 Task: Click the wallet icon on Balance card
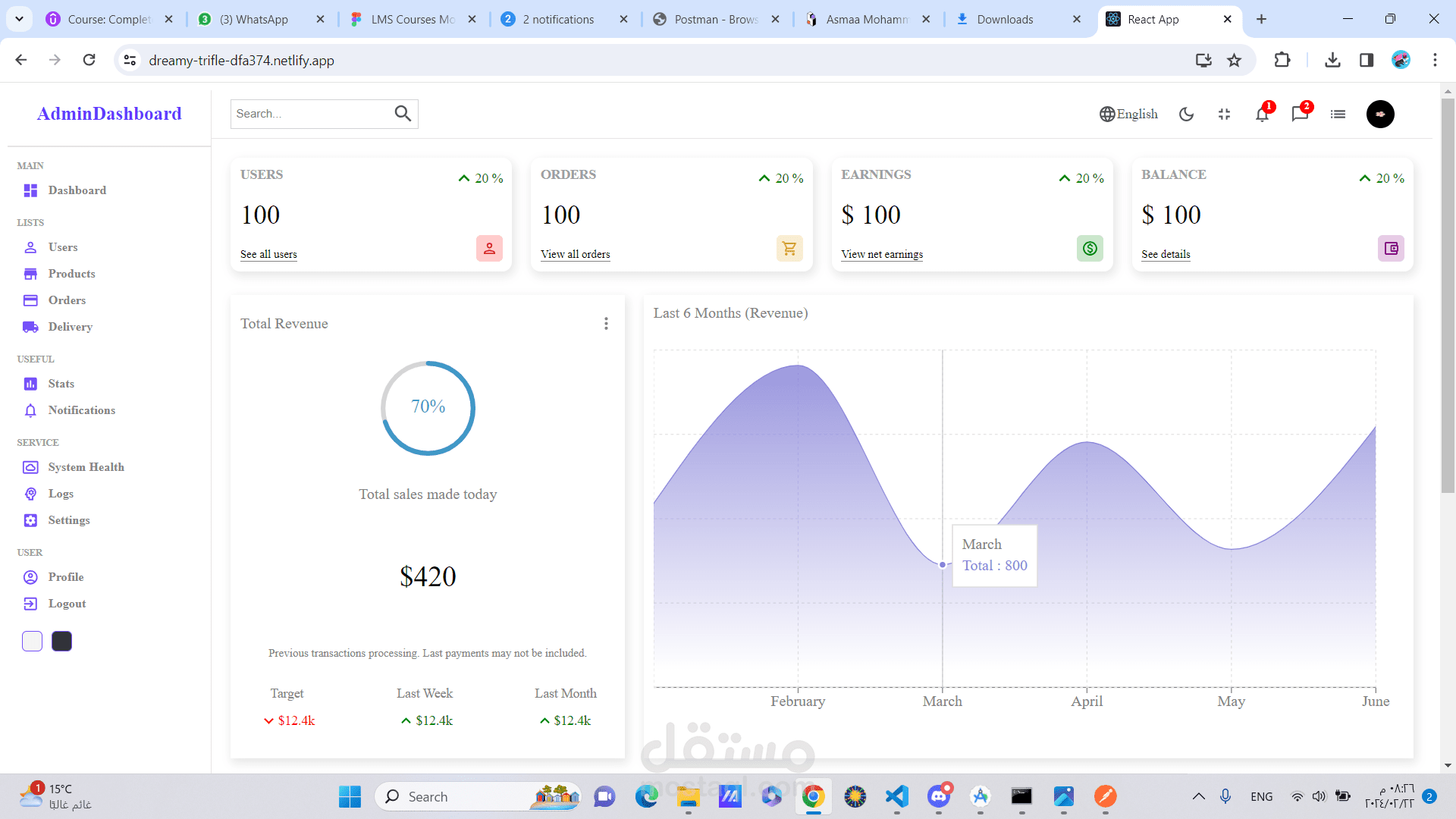click(1391, 248)
